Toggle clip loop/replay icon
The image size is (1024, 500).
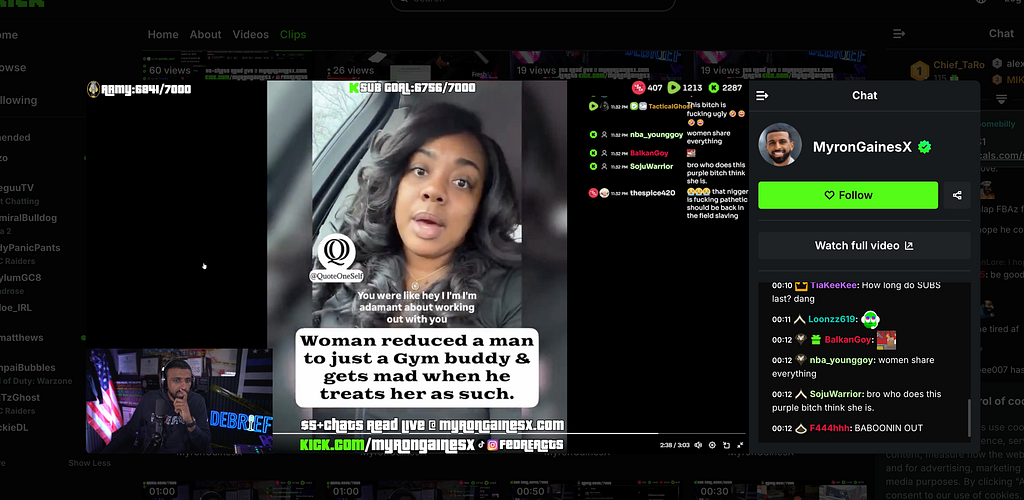point(726,445)
